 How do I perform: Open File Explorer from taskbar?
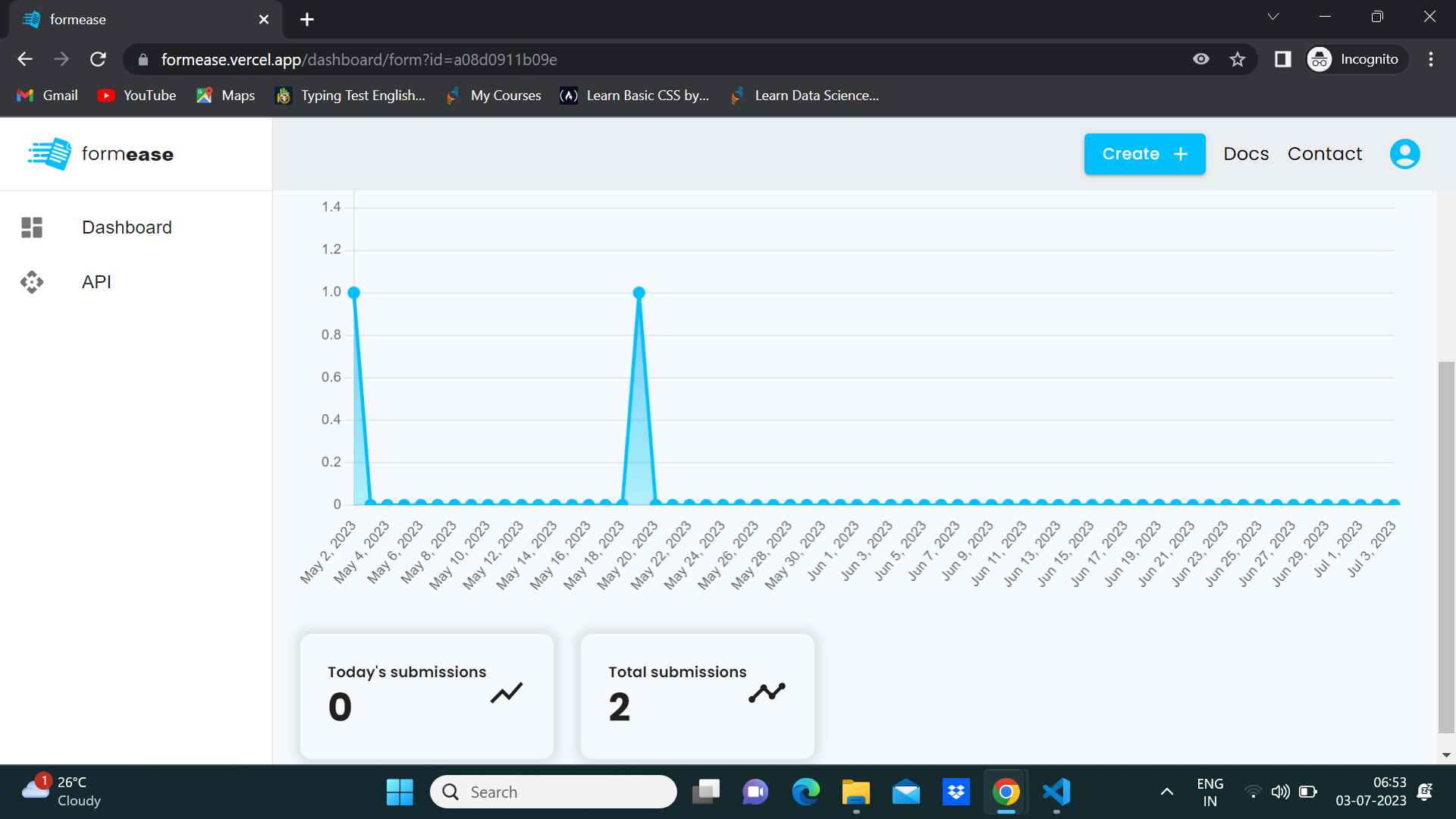[855, 792]
